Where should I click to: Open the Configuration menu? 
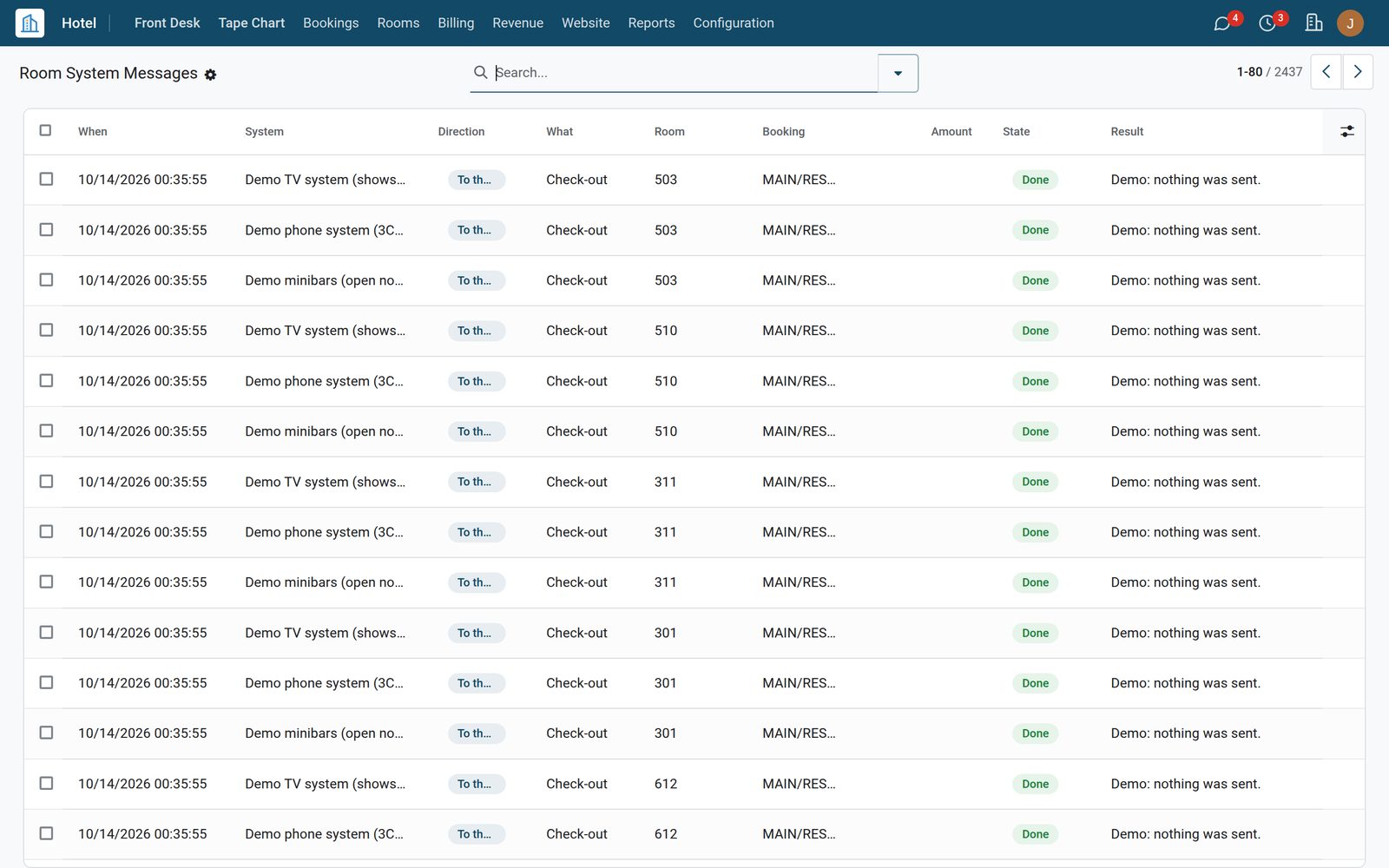click(734, 23)
